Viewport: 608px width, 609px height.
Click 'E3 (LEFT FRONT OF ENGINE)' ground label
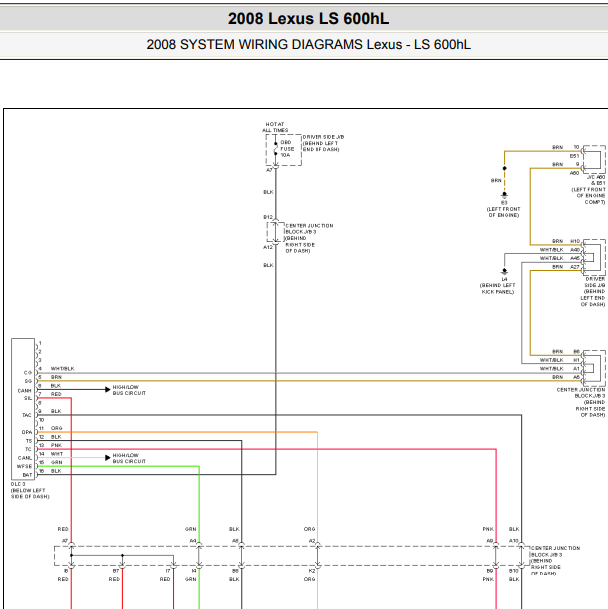click(x=503, y=209)
